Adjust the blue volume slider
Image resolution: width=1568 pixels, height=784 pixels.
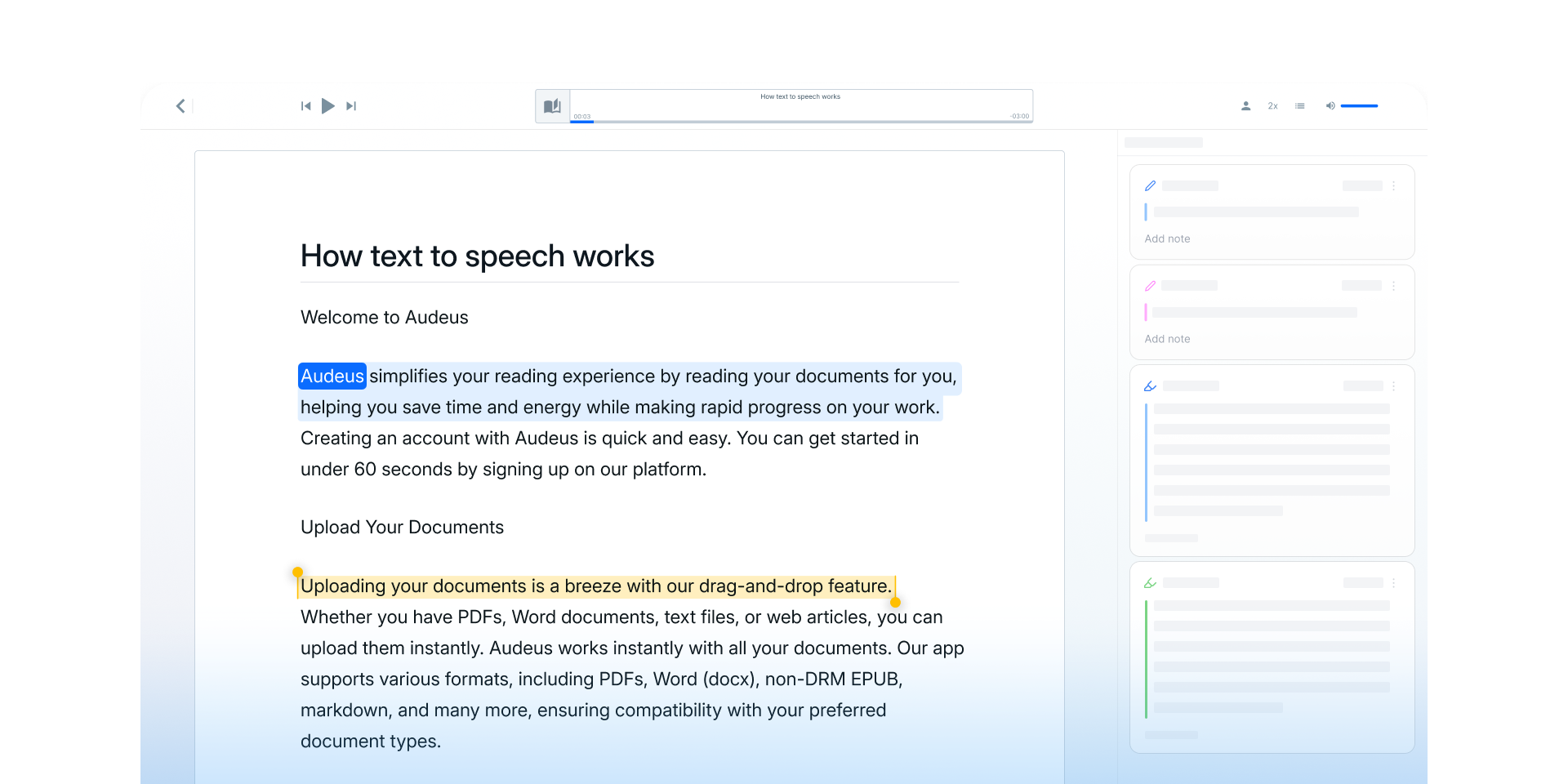1359,106
